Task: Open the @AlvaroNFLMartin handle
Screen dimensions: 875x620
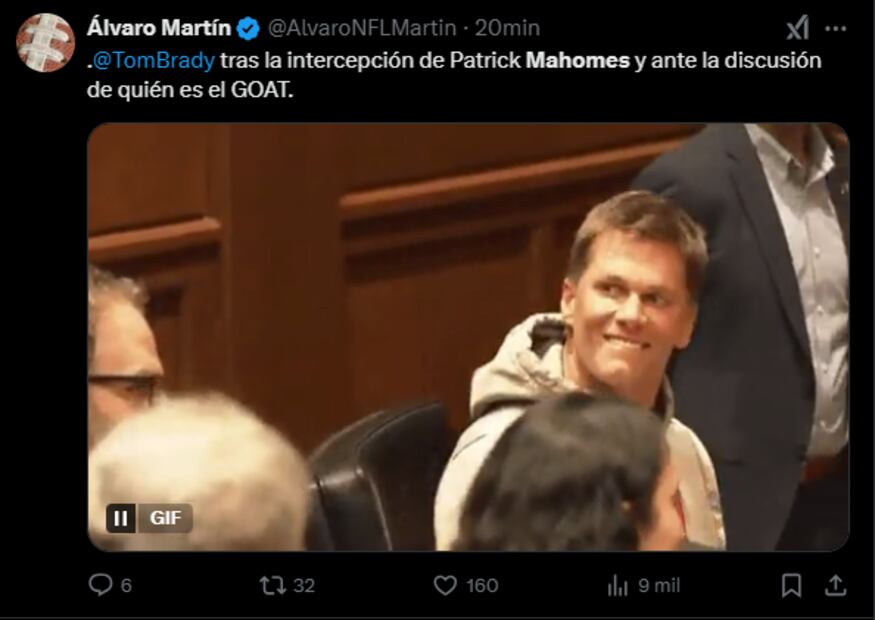Action: [x=362, y=28]
